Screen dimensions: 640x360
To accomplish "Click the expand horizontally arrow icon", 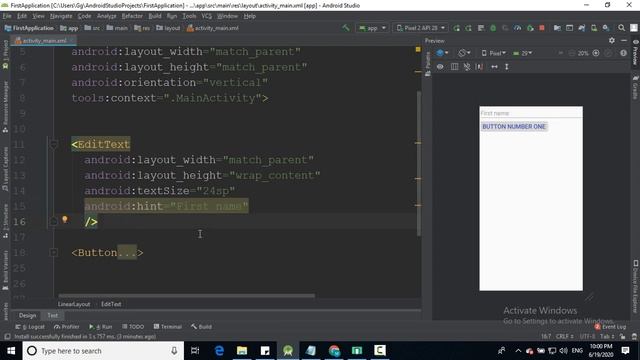I will (x=494, y=67).
